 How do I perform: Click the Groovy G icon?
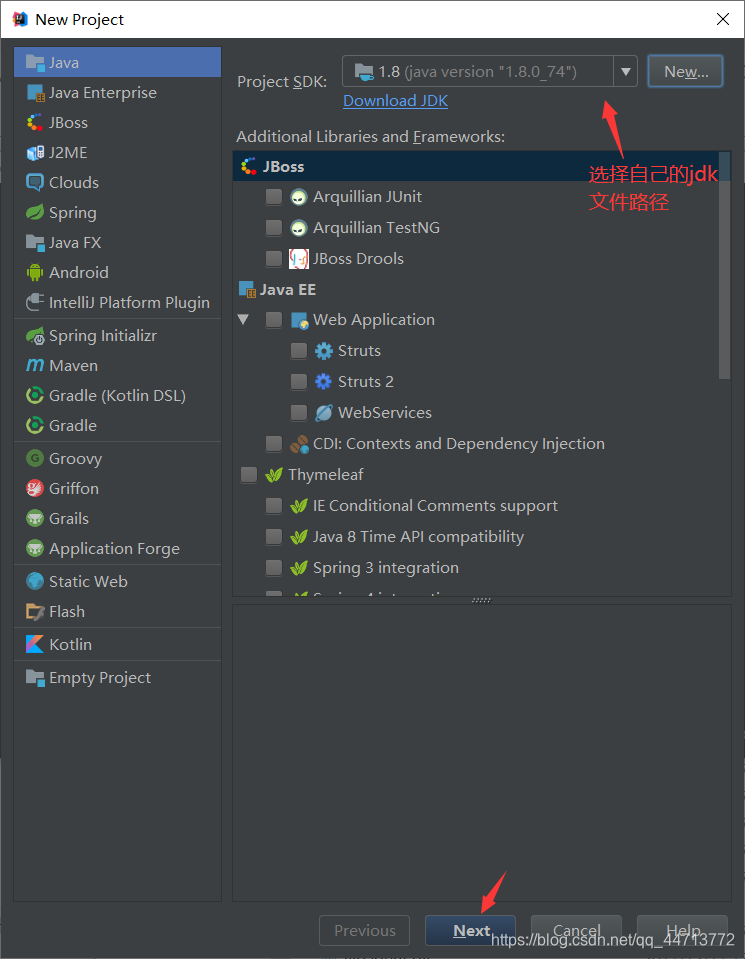coord(35,458)
